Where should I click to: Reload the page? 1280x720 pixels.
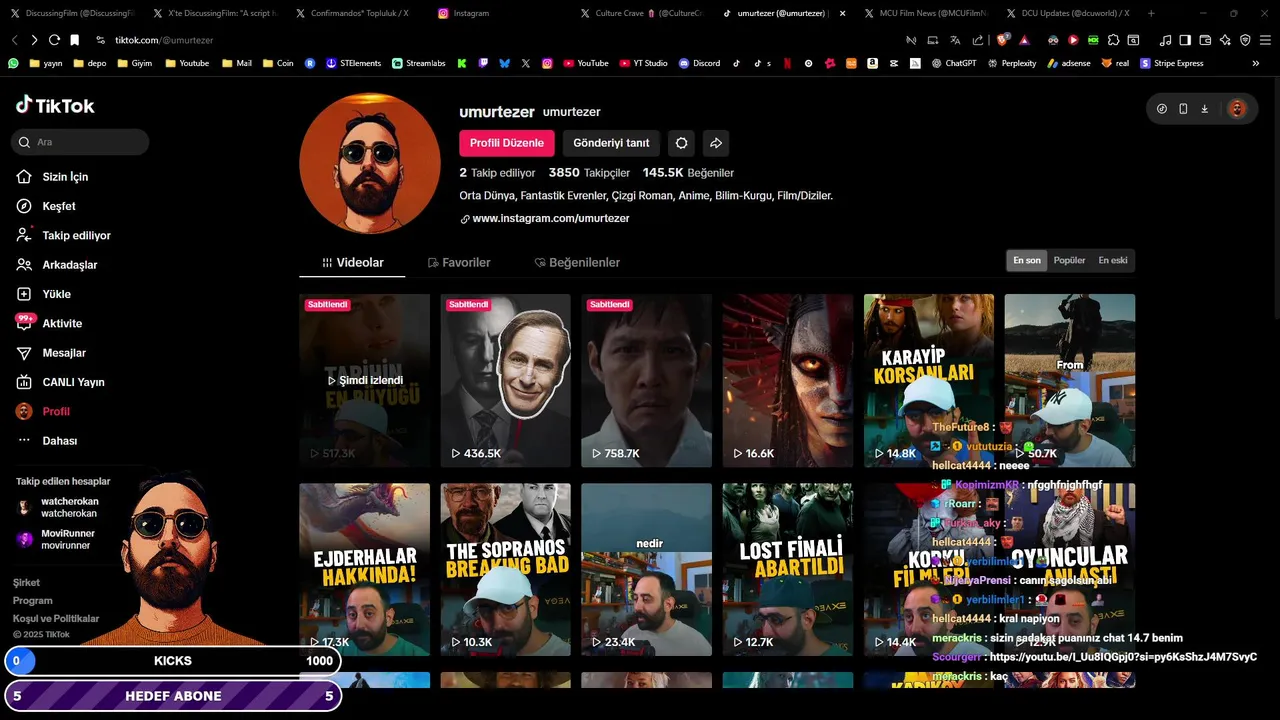tap(54, 40)
